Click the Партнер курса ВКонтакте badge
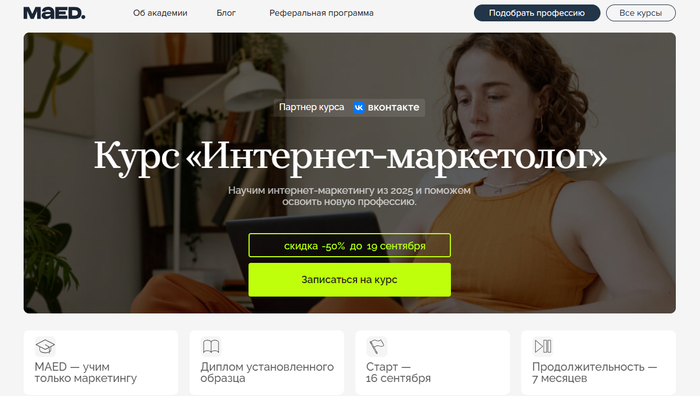700x396 pixels. [x=349, y=108]
